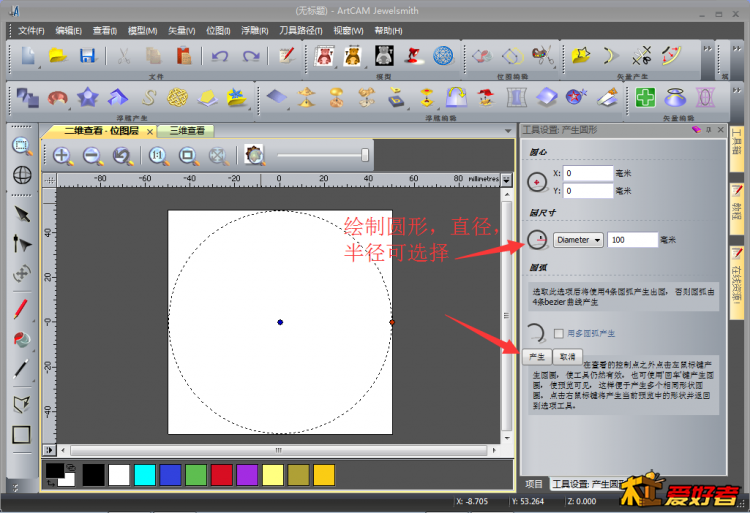
Task: Select the node editing tool in sidebar
Action: 22,243
